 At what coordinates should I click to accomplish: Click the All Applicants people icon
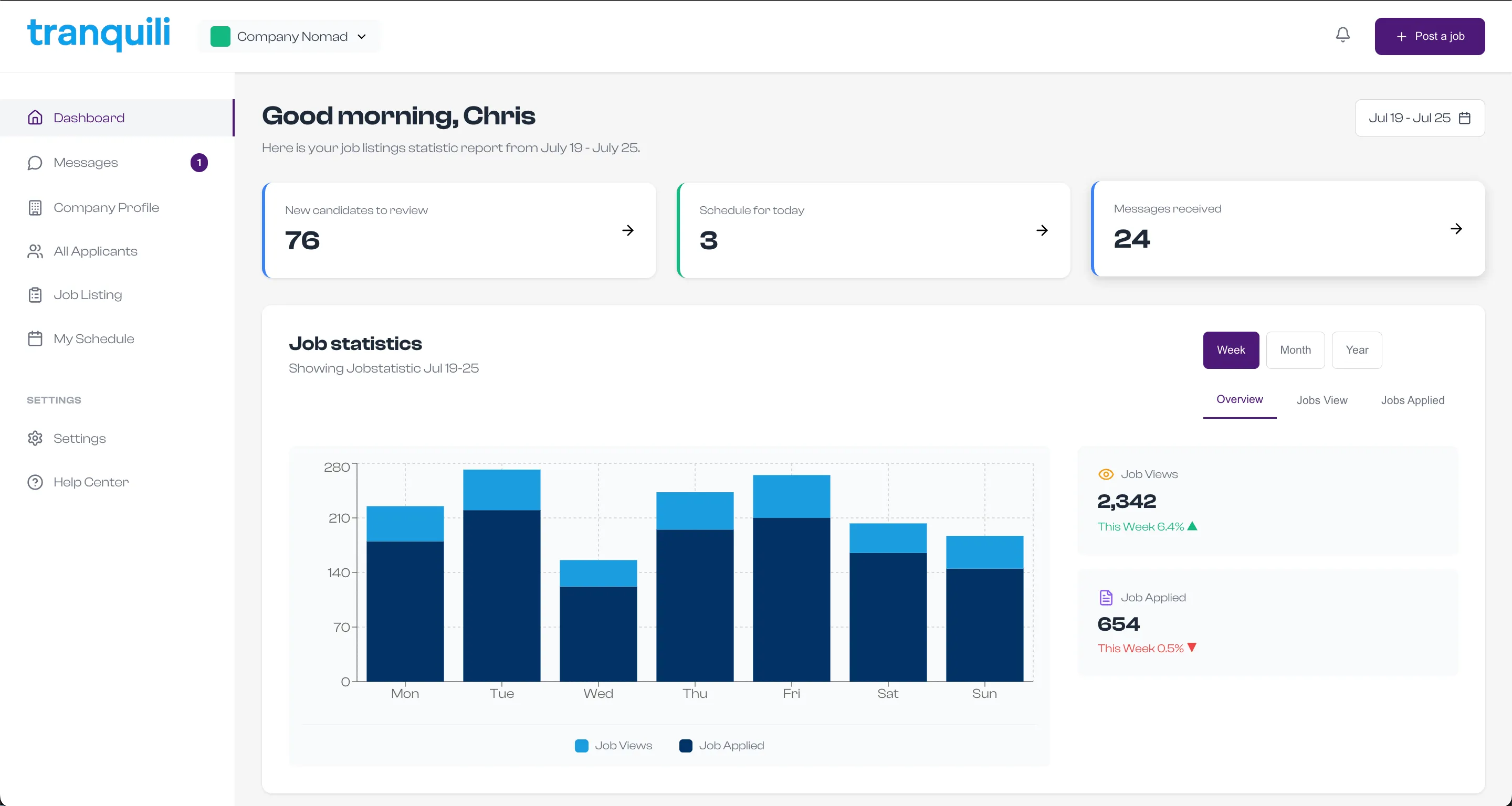coord(35,251)
